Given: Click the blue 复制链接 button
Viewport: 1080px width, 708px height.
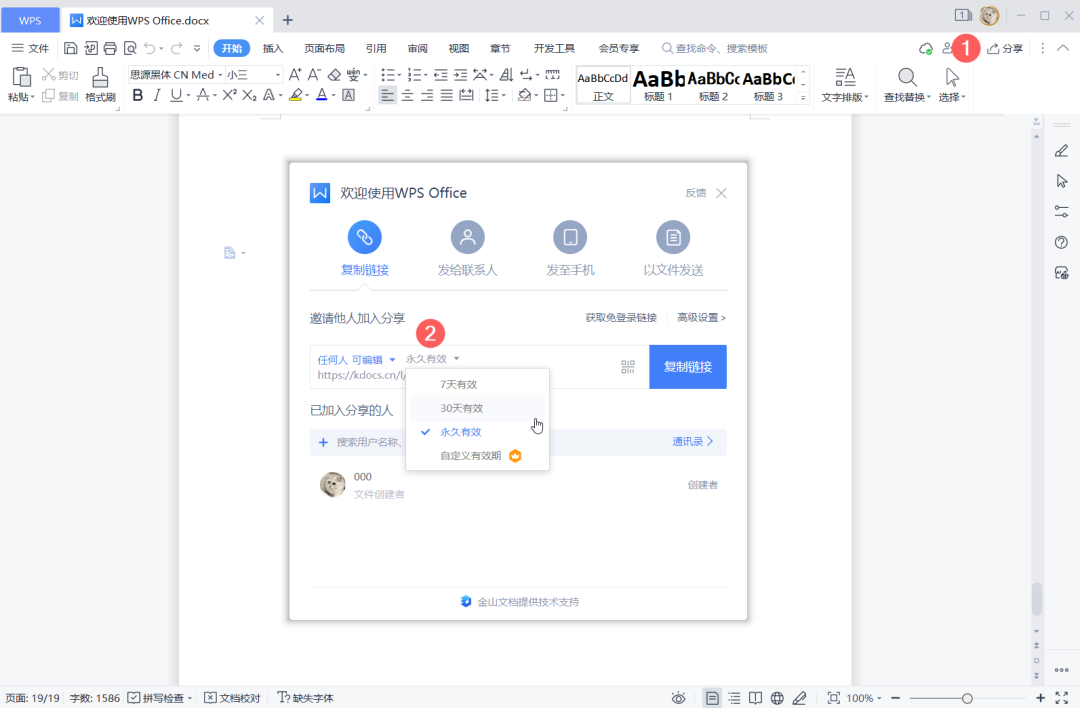Looking at the screenshot, I should [x=688, y=367].
